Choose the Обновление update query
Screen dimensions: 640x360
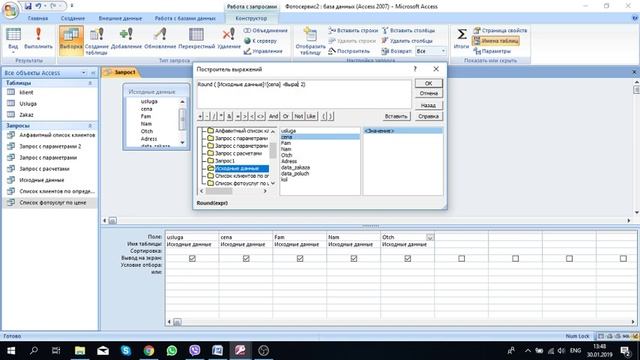coord(160,39)
